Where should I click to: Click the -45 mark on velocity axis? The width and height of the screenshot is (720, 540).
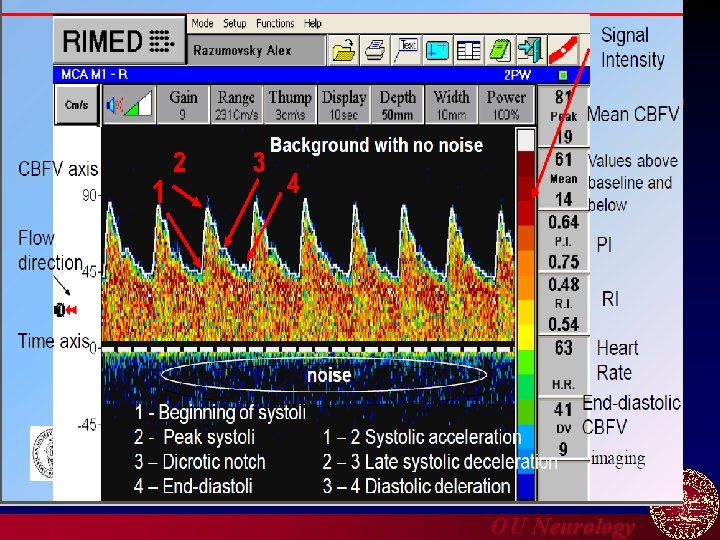(x=87, y=425)
